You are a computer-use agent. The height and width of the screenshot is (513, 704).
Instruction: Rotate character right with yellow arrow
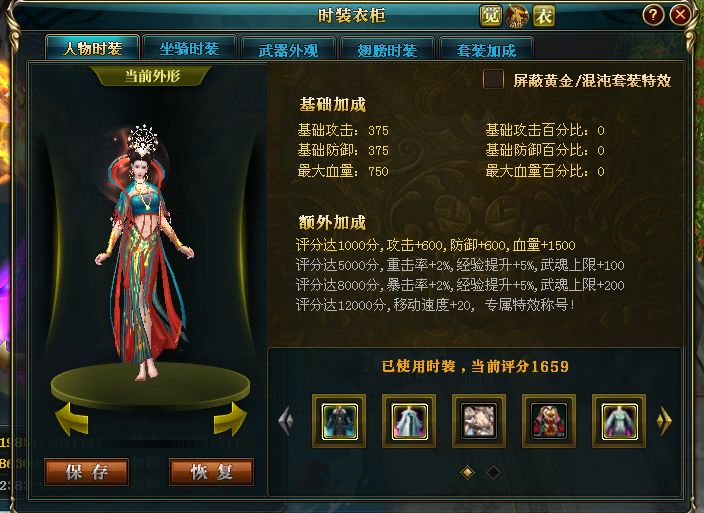(230, 419)
